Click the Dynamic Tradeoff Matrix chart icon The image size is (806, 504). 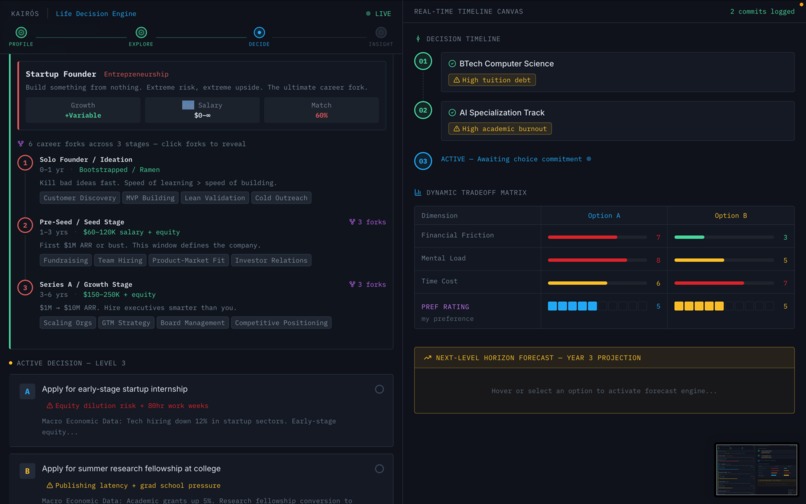pos(417,192)
